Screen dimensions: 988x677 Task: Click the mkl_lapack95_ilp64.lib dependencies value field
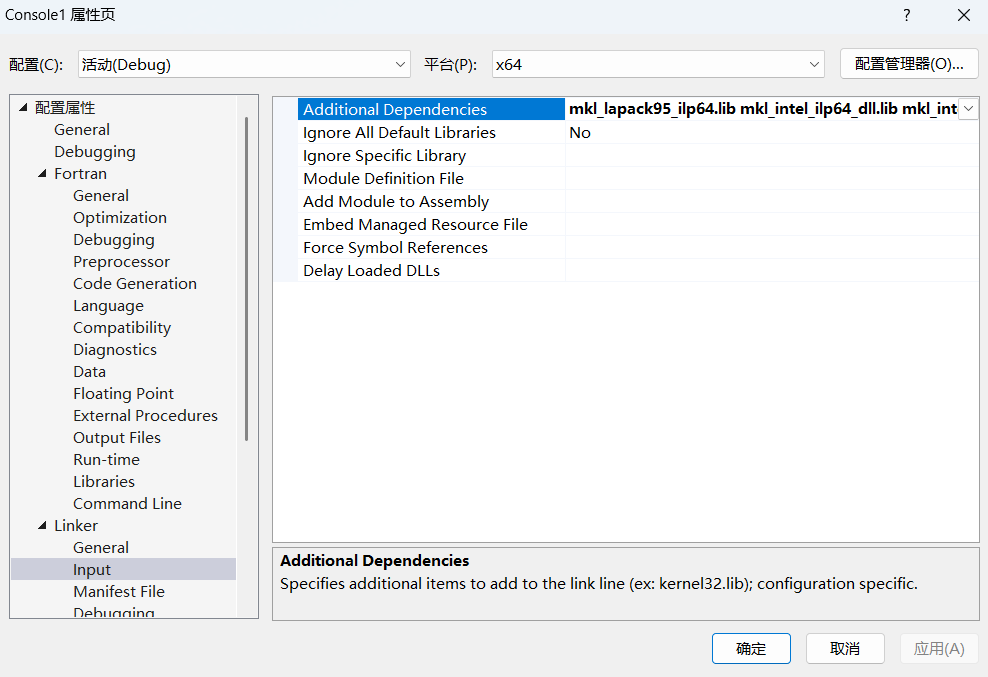[762, 109]
